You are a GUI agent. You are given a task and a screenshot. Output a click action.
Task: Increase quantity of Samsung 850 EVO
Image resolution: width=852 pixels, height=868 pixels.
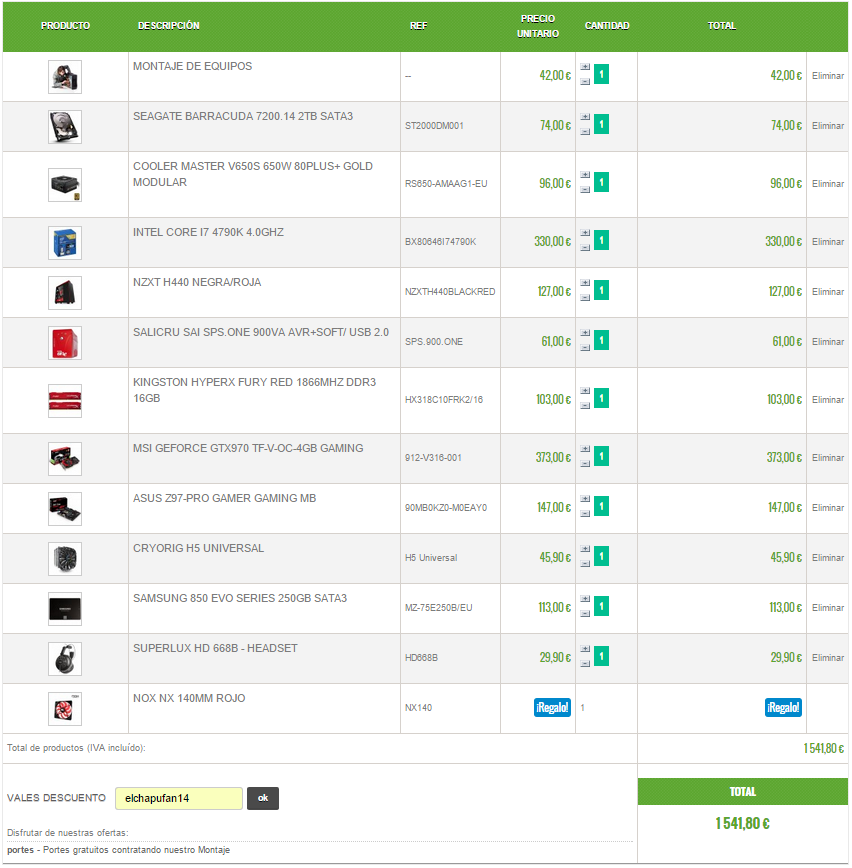[585, 599]
